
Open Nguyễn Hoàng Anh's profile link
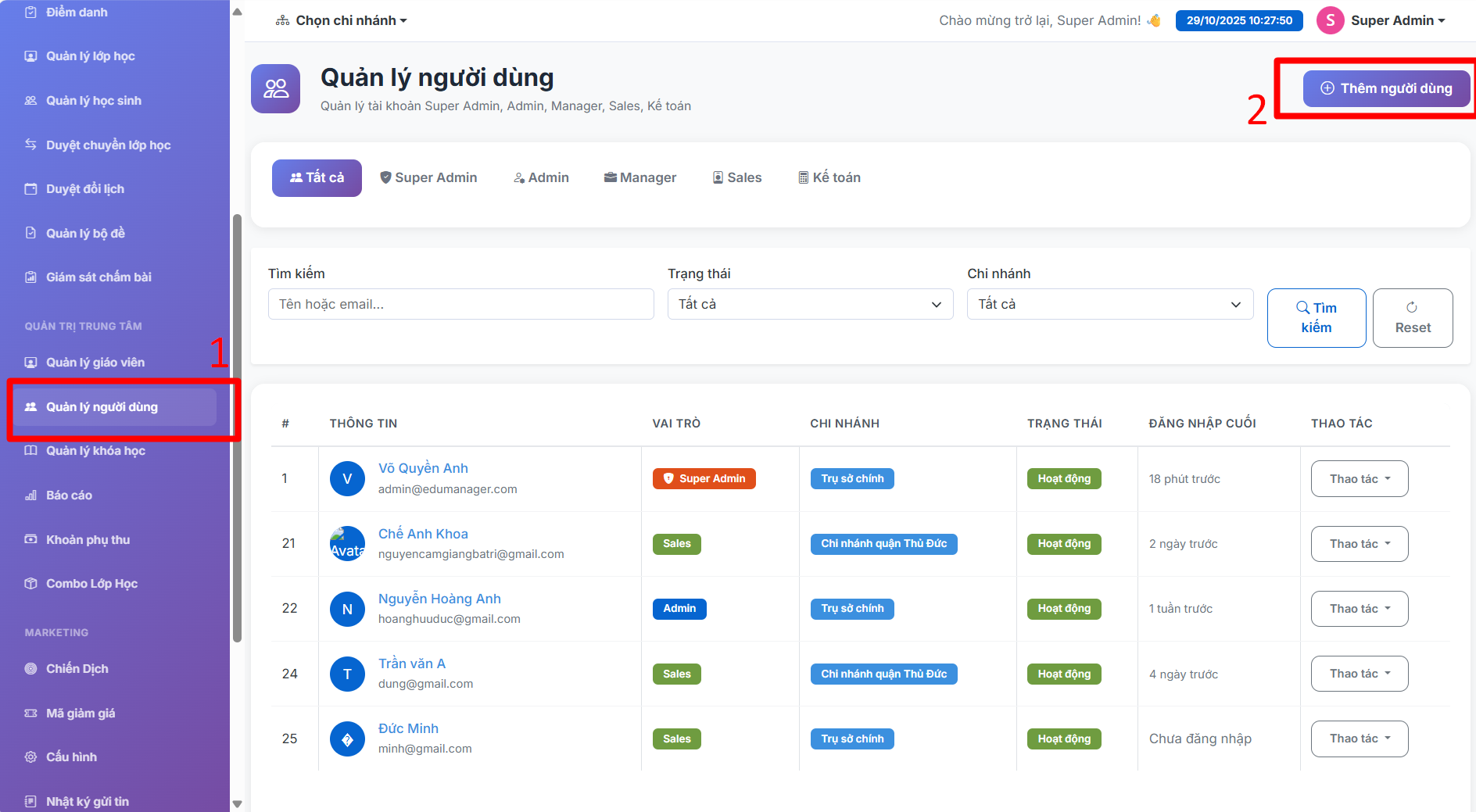[439, 599]
